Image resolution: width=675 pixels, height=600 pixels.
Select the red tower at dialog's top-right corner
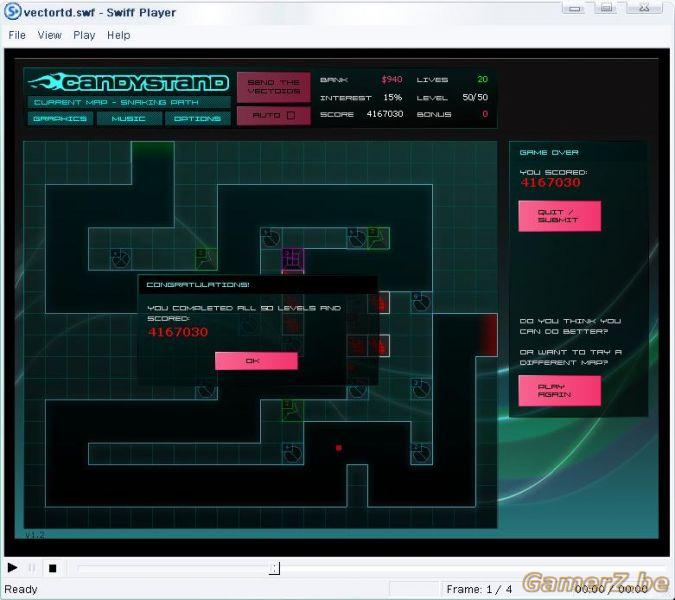tap(381, 303)
